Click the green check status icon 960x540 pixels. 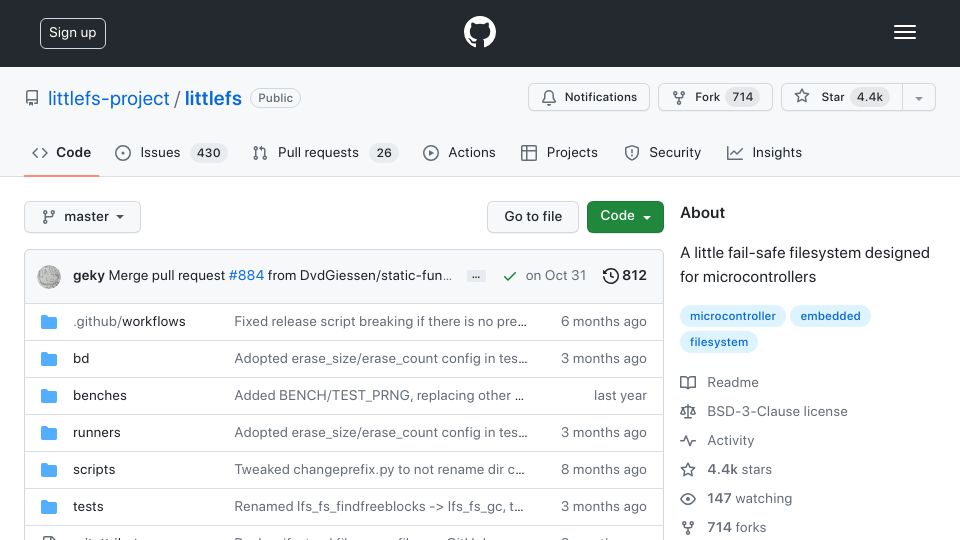pos(509,276)
